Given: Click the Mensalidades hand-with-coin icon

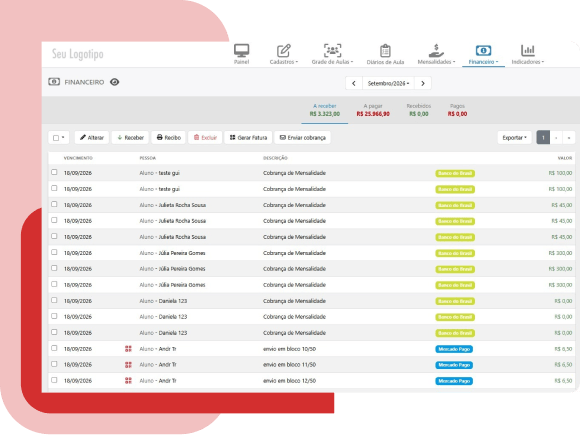Looking at the screenshot, I should tap(436, 50).
